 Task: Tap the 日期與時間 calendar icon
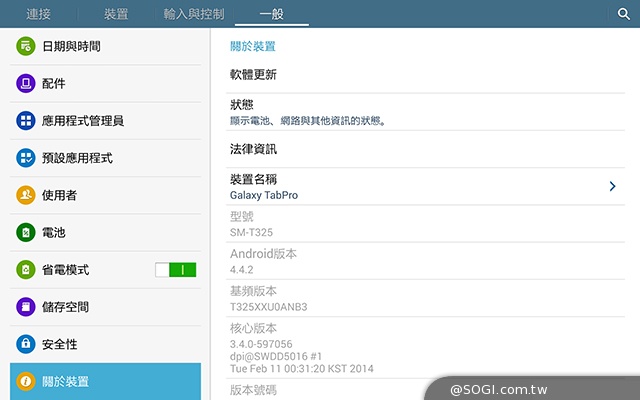pos(26,47)
